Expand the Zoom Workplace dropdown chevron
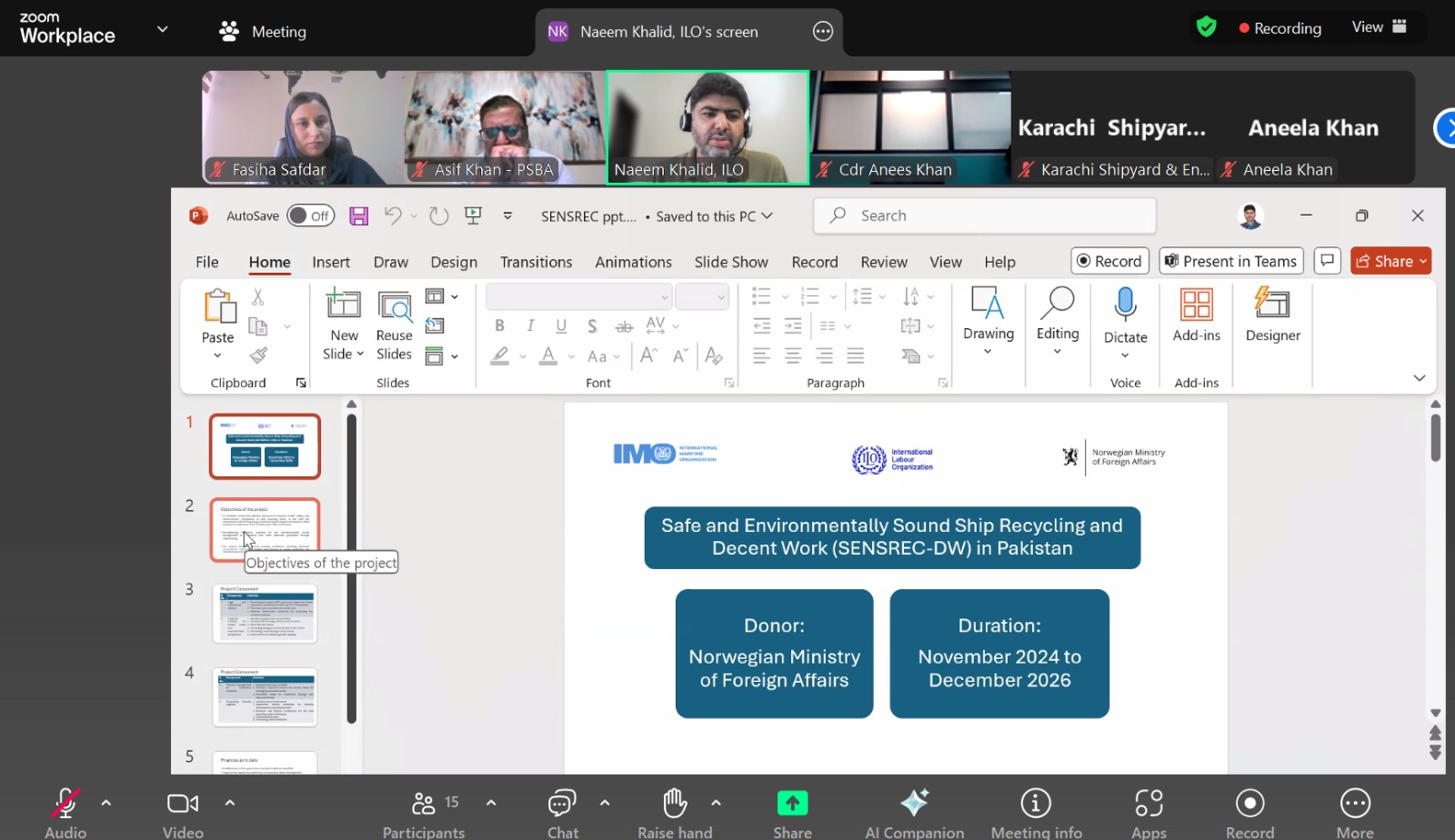Image resolution: width=1455 pixels, height=840 pixels. pos(163,29)
